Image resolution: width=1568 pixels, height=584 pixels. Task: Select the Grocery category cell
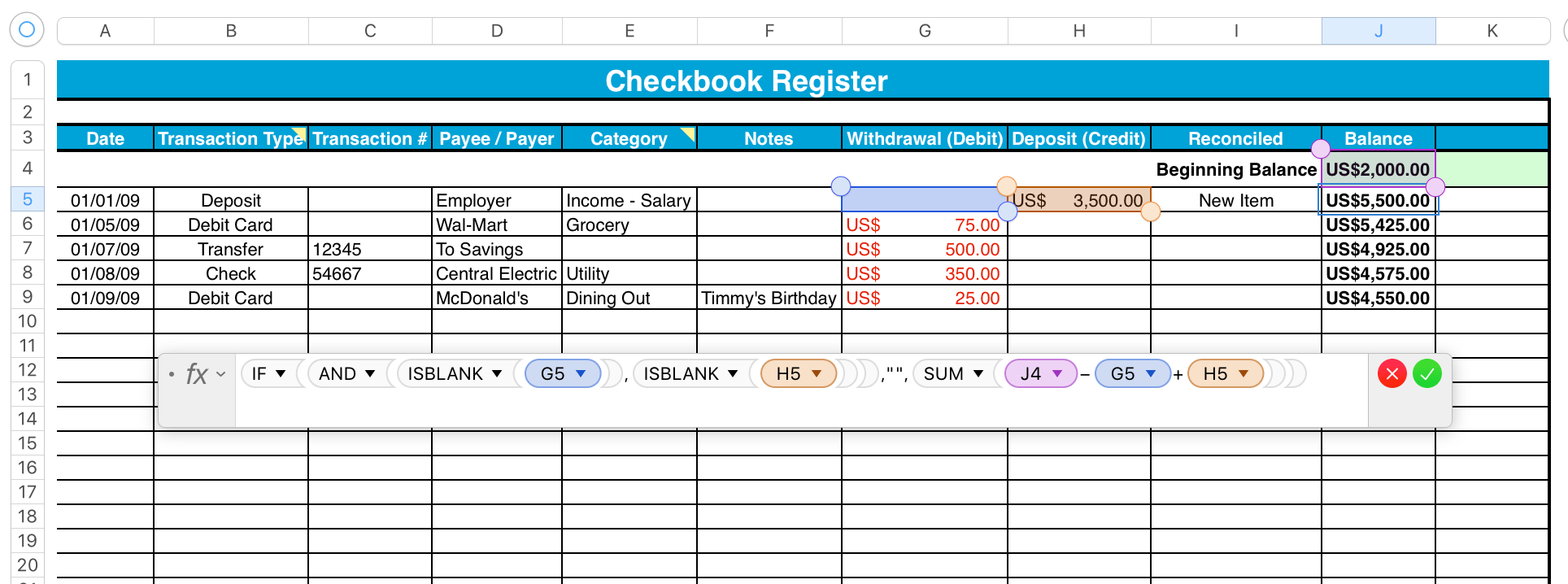(x=629, y=224)
